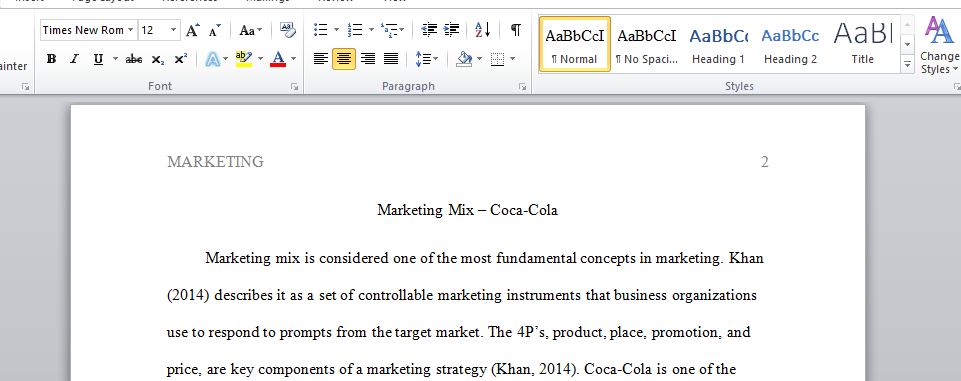The image size is (961, 381).
Task: Click Multilevel List icon
Action: [389, 30]
